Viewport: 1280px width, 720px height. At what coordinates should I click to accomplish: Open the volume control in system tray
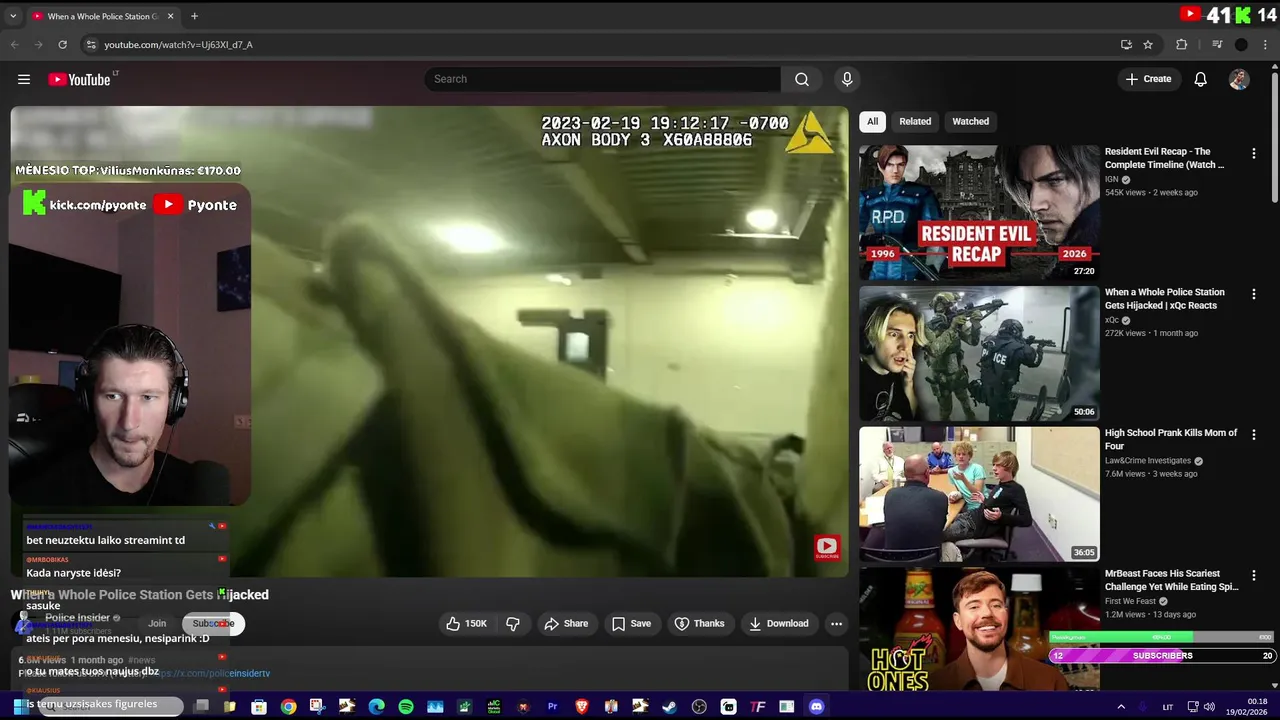(1208, 707)
